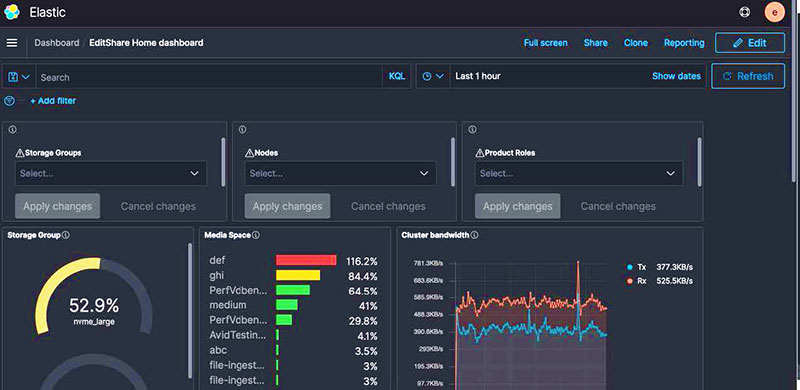Click Last 1 hour time range
Image resolution: width=800 pixels, height=390 pixels.
point(478,76)
